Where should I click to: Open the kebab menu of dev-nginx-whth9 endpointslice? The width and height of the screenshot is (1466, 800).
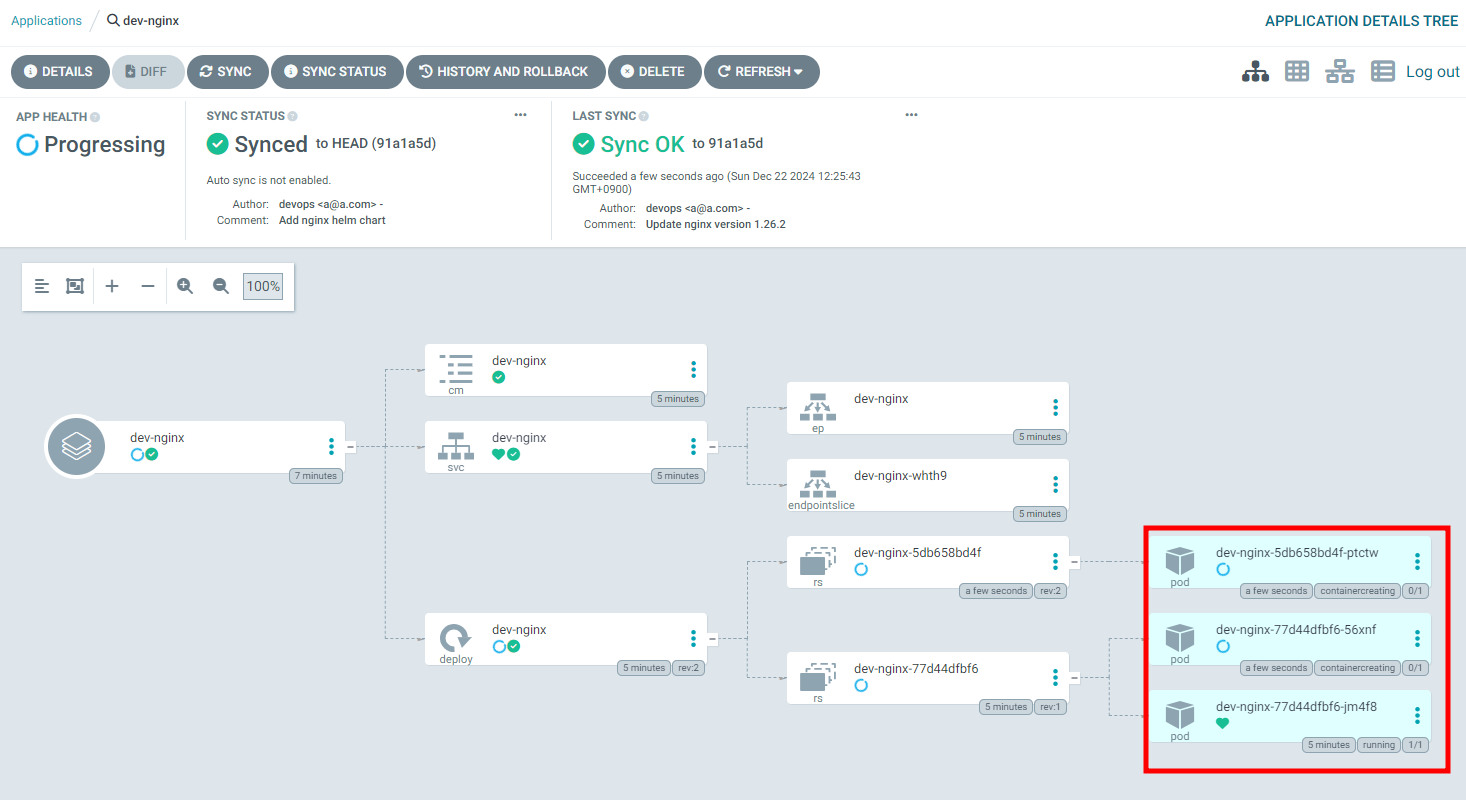click(1055, 484)
